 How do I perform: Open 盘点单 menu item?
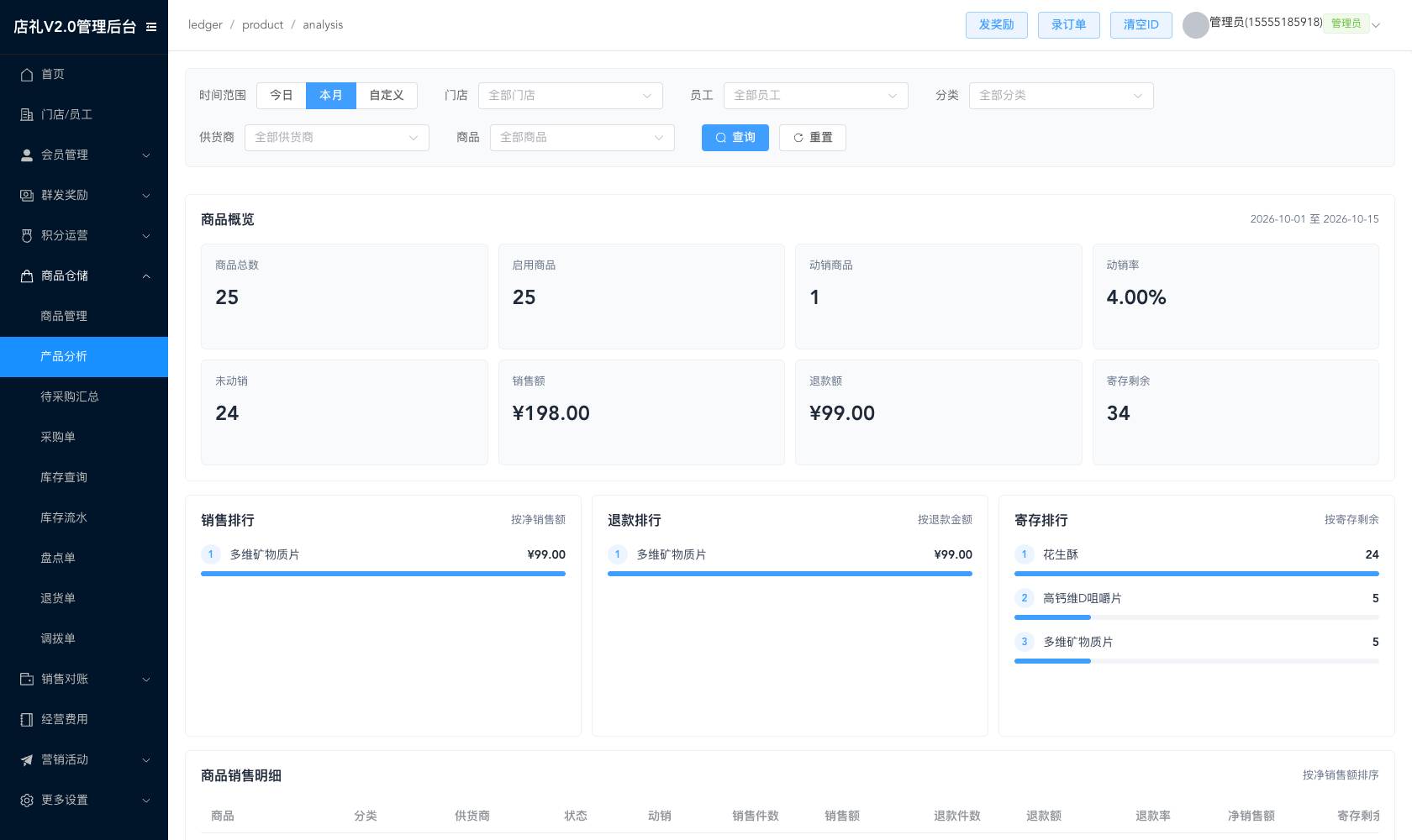[x=84, y=559]
